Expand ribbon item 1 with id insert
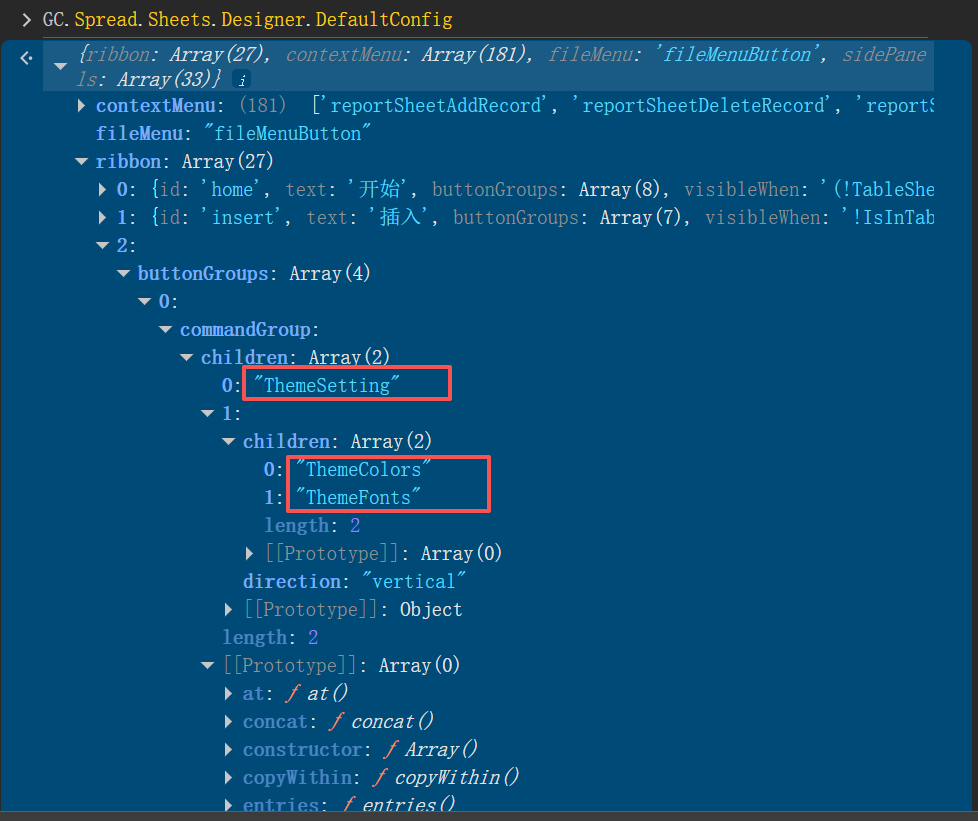Image resolution: width=978 pixels, height=821 pixels. 102,217
